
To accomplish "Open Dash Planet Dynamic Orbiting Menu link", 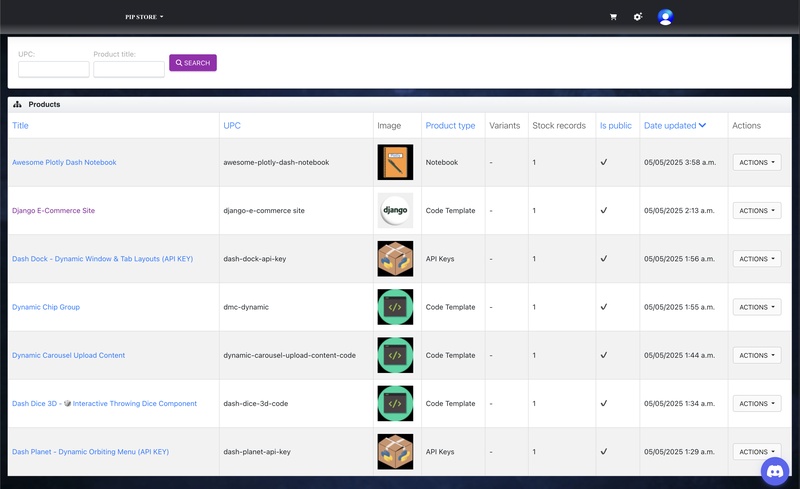I will [x=90, y=452].
